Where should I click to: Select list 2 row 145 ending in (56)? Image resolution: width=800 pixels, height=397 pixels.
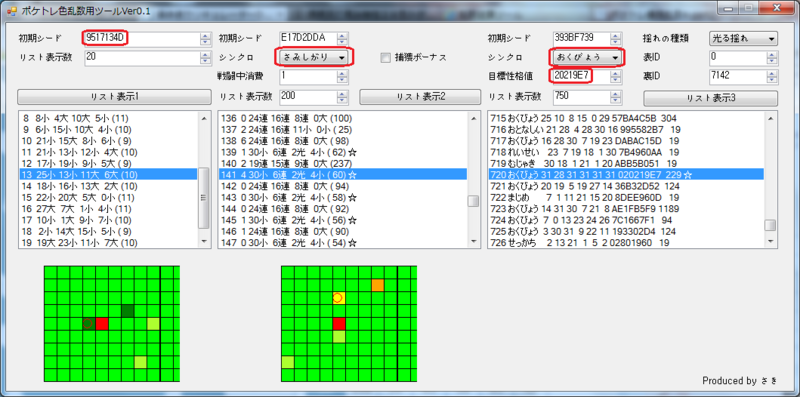tap(343, 220)
